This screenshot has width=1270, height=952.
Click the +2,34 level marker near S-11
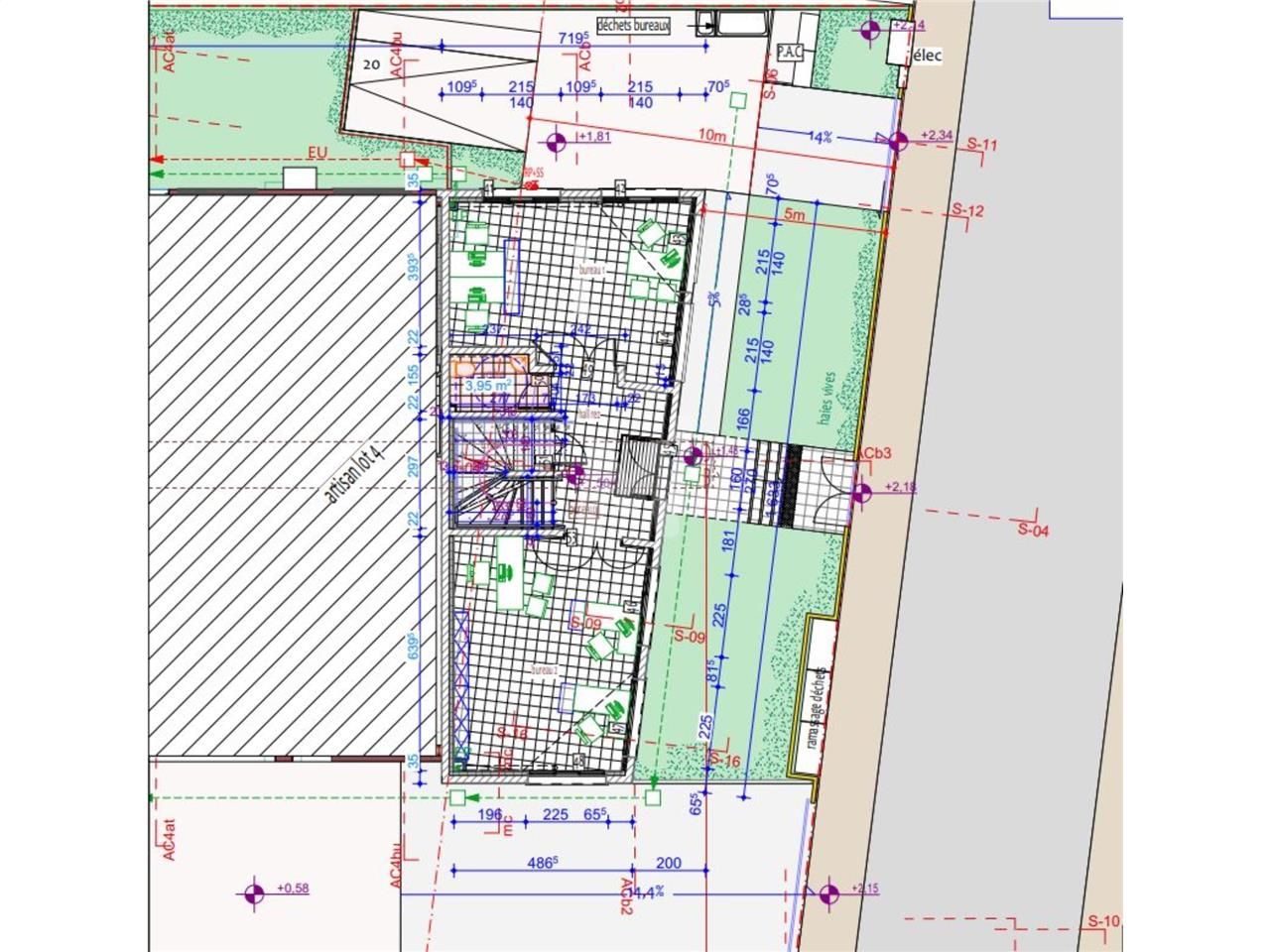[898, 142]
